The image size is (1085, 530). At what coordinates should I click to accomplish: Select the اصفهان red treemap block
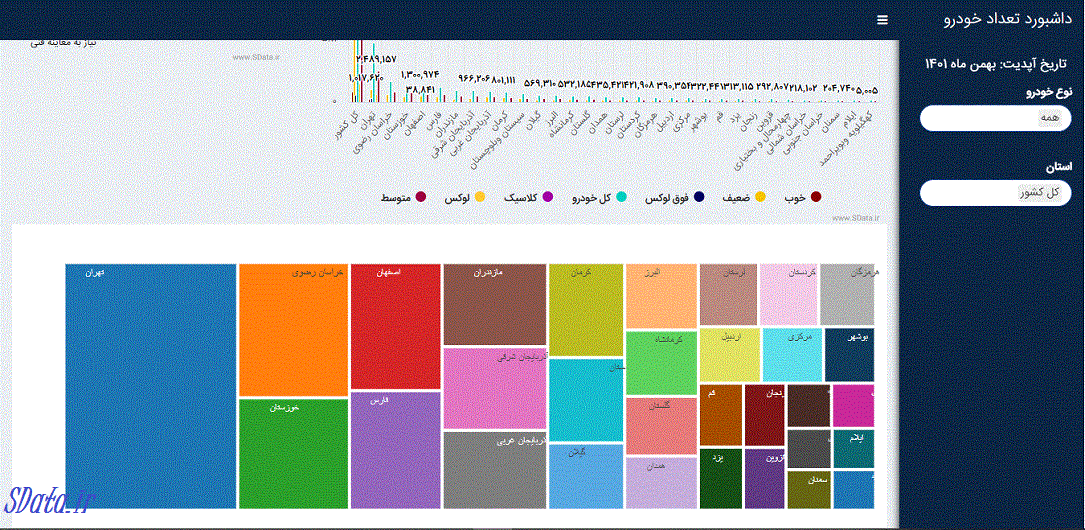pyautogui.click(x=395, y=326)
